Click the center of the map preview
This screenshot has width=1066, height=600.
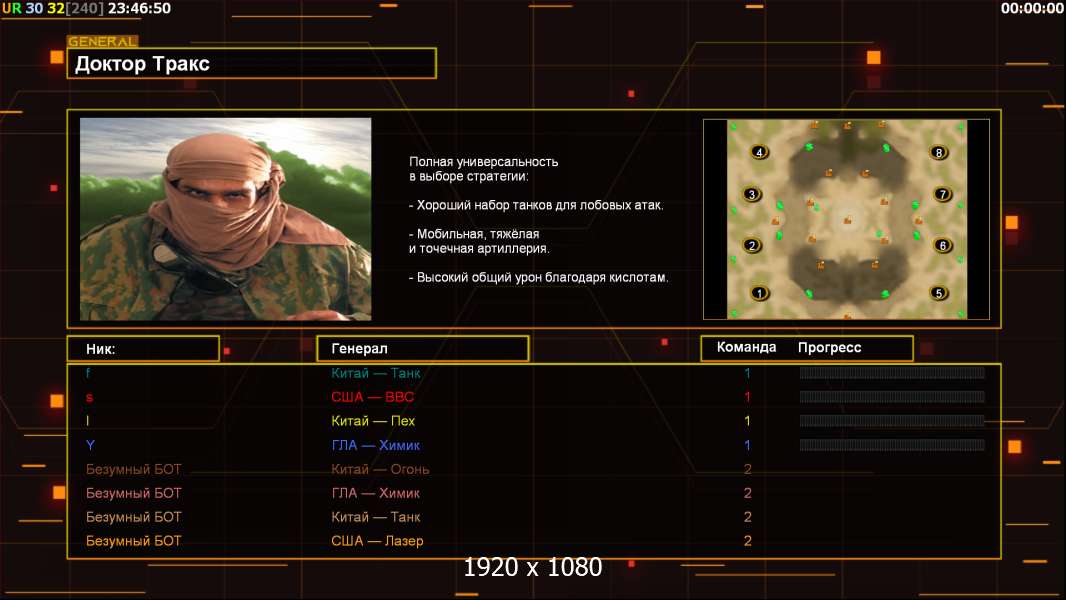[846, 219]
